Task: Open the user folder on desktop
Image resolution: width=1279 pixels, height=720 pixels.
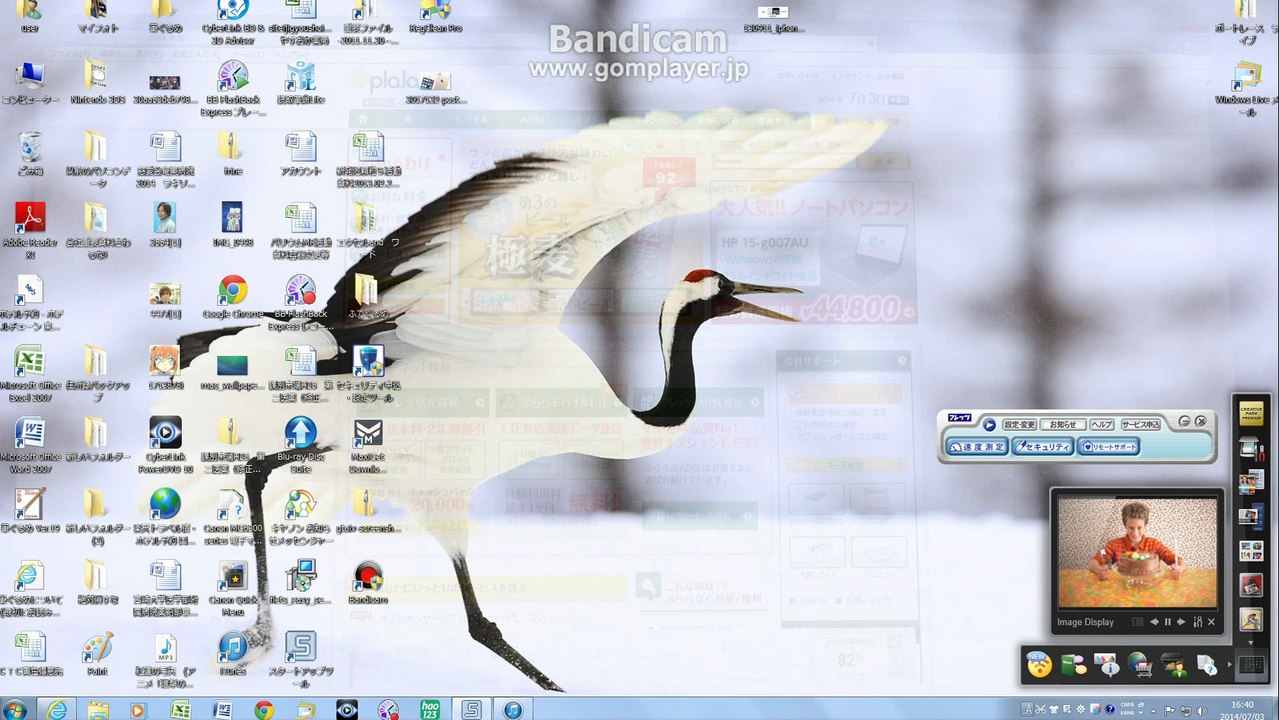Action: [30, 16]
